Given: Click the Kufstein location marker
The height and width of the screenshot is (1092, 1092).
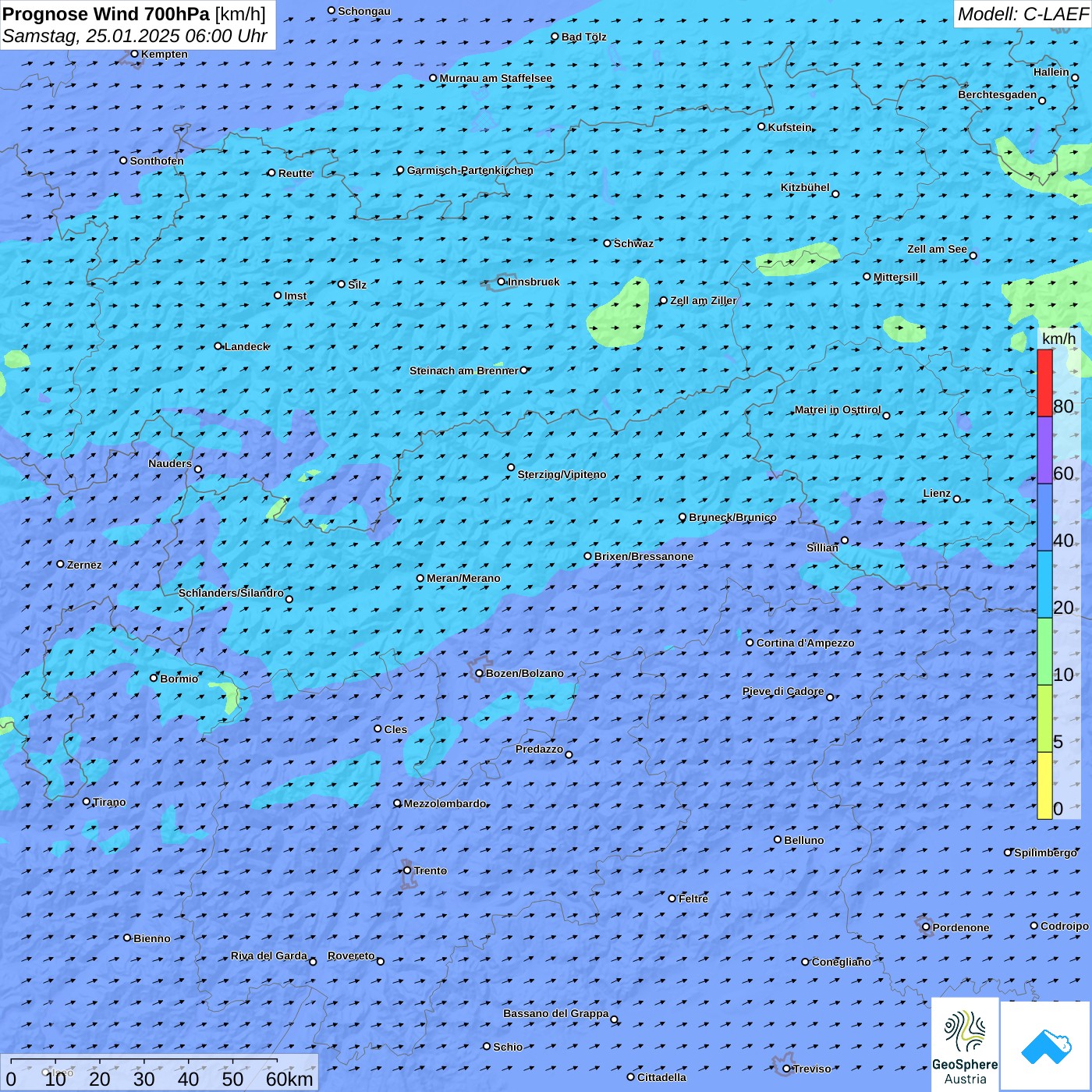Looking at the screenshot, I should coord(762,126).
